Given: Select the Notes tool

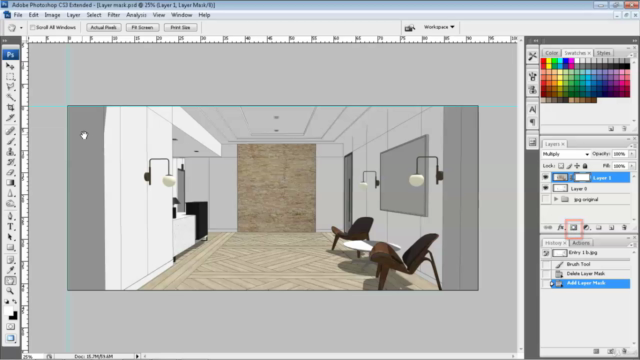Looking at the screenshot, I should tap(10, 260).
